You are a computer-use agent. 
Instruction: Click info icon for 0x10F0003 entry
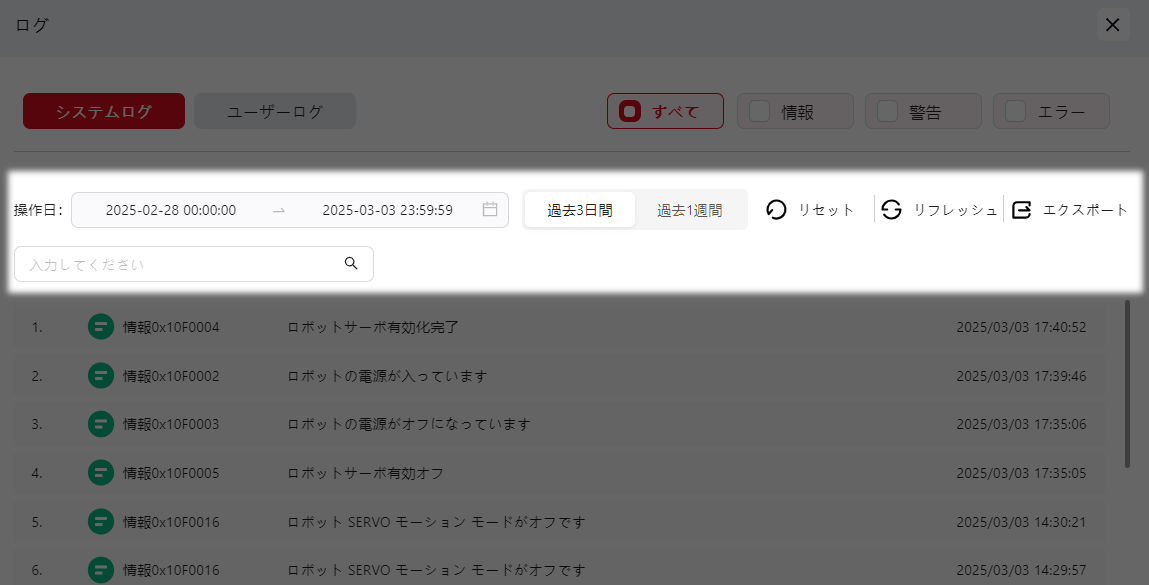[100, 424]
